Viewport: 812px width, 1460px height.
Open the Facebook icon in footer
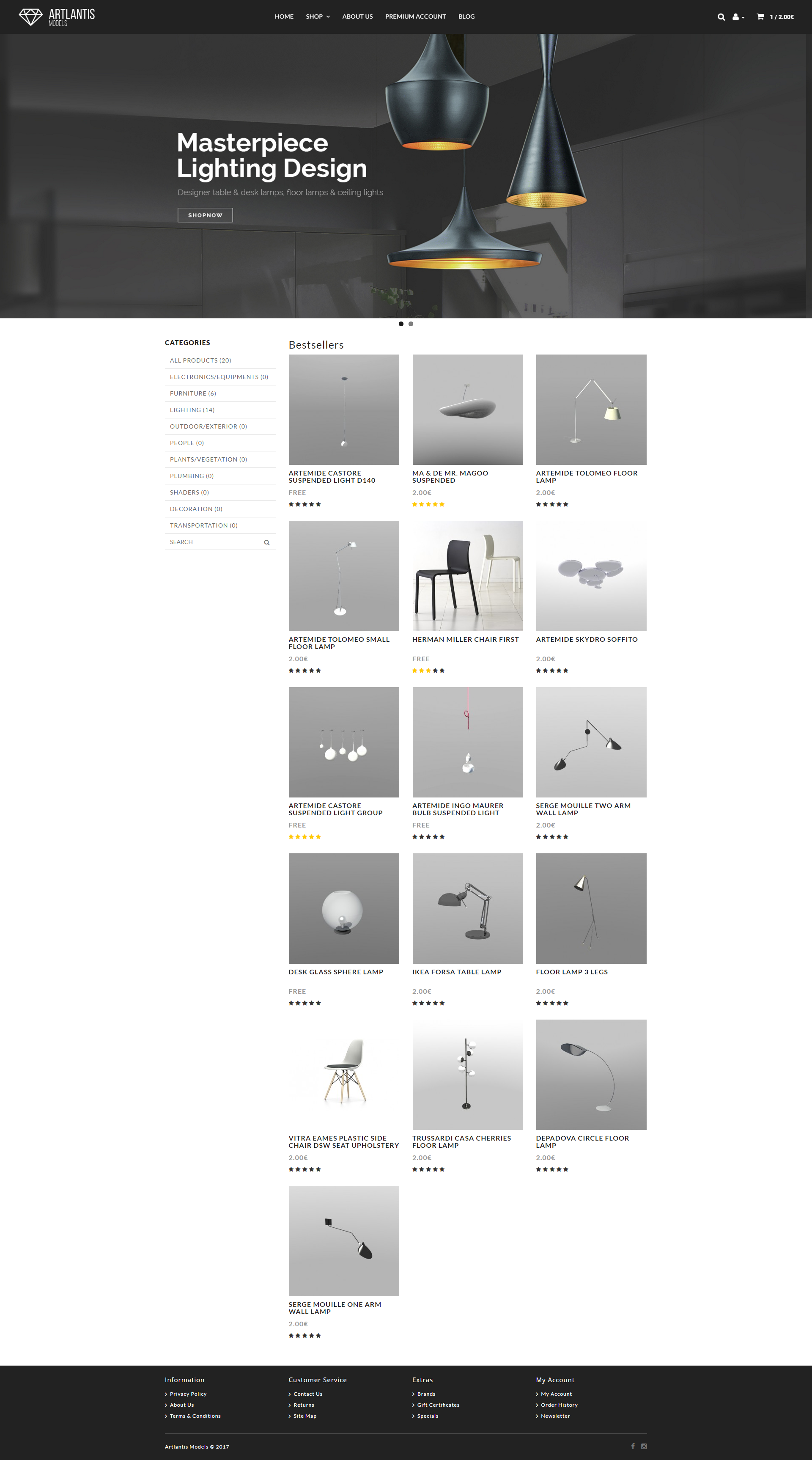[633, 1446]
